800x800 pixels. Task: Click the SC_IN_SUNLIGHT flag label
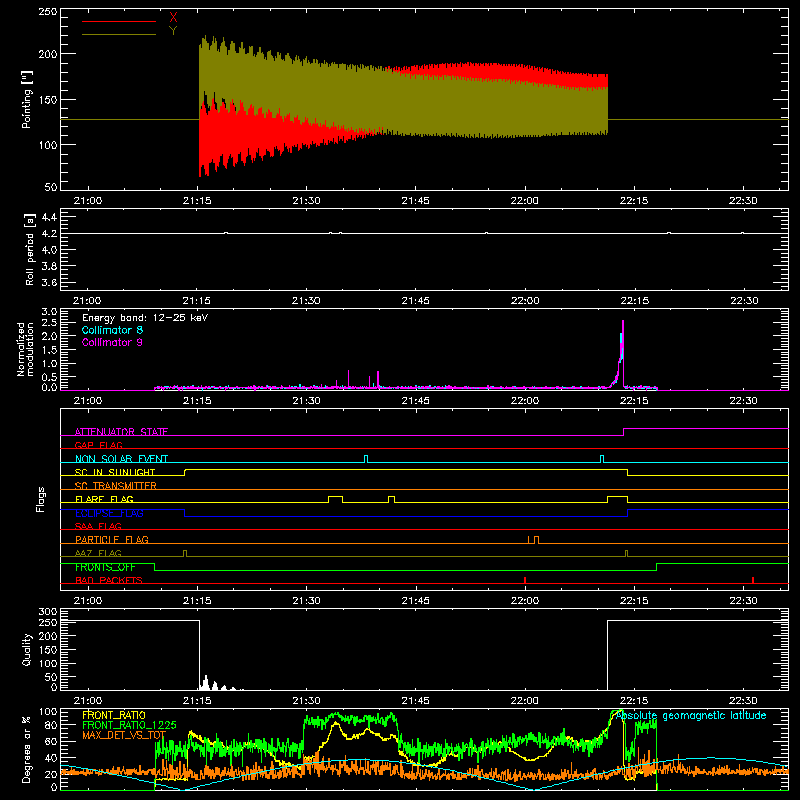point(115,472)
